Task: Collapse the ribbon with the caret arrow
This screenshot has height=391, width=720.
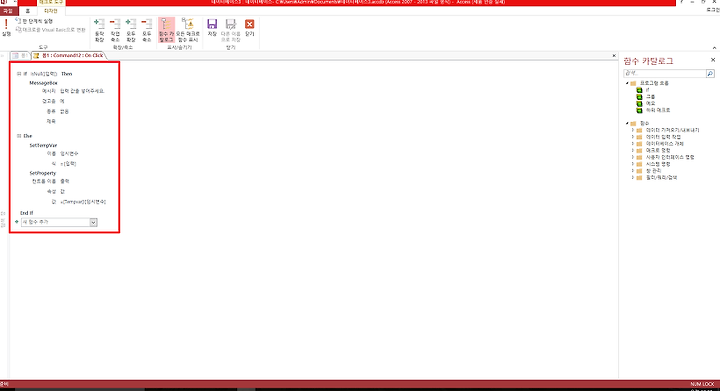Action: pos(714,48)
